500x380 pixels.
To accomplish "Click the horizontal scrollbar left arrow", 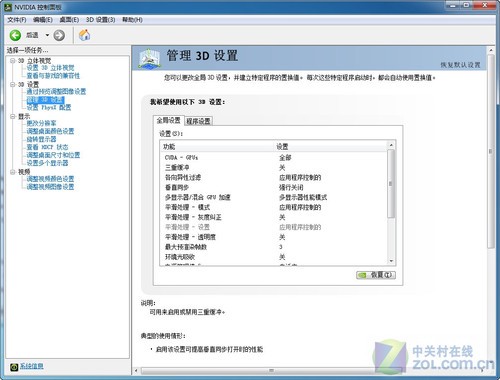I will coord(136,371).
